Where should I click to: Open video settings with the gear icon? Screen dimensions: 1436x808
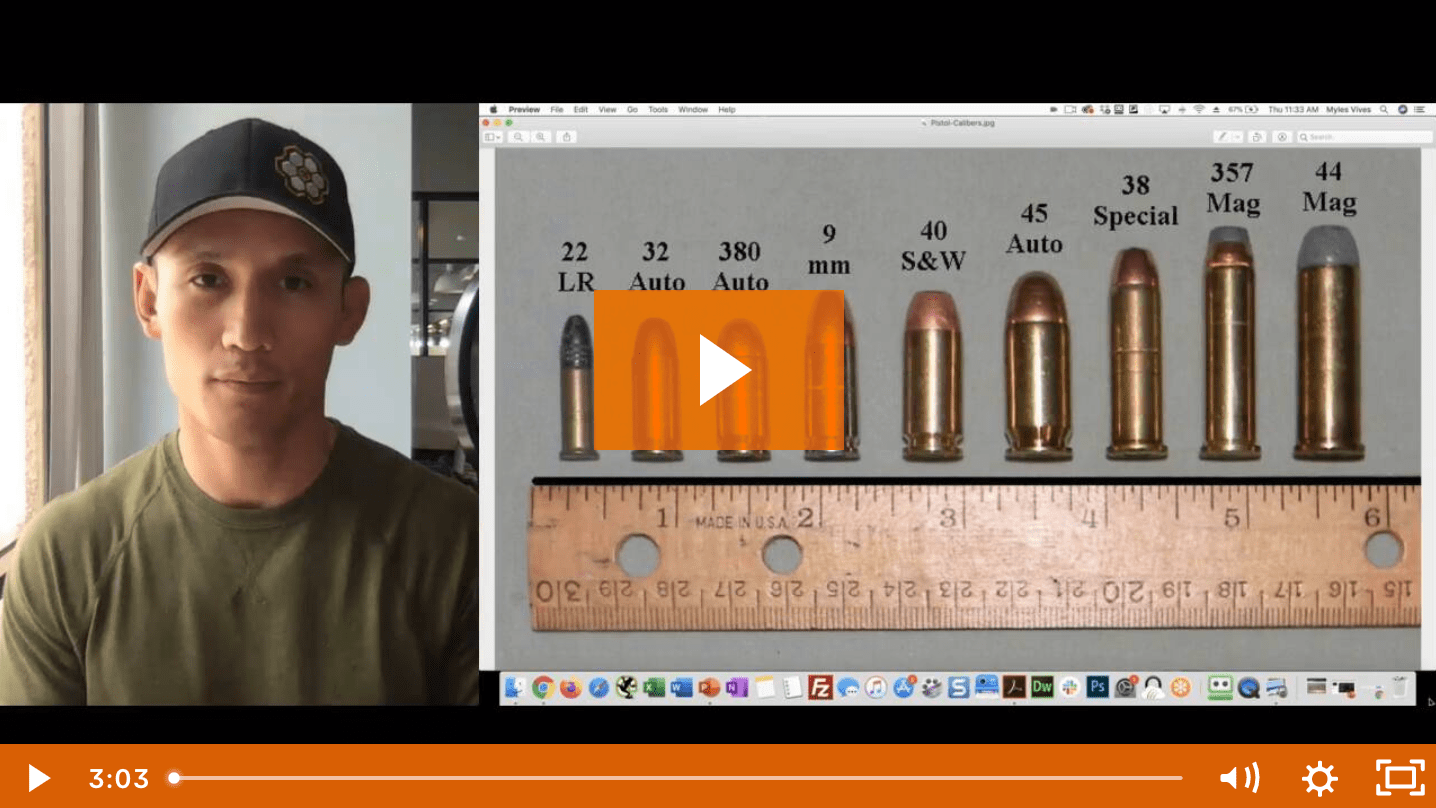coord(1319,778)
